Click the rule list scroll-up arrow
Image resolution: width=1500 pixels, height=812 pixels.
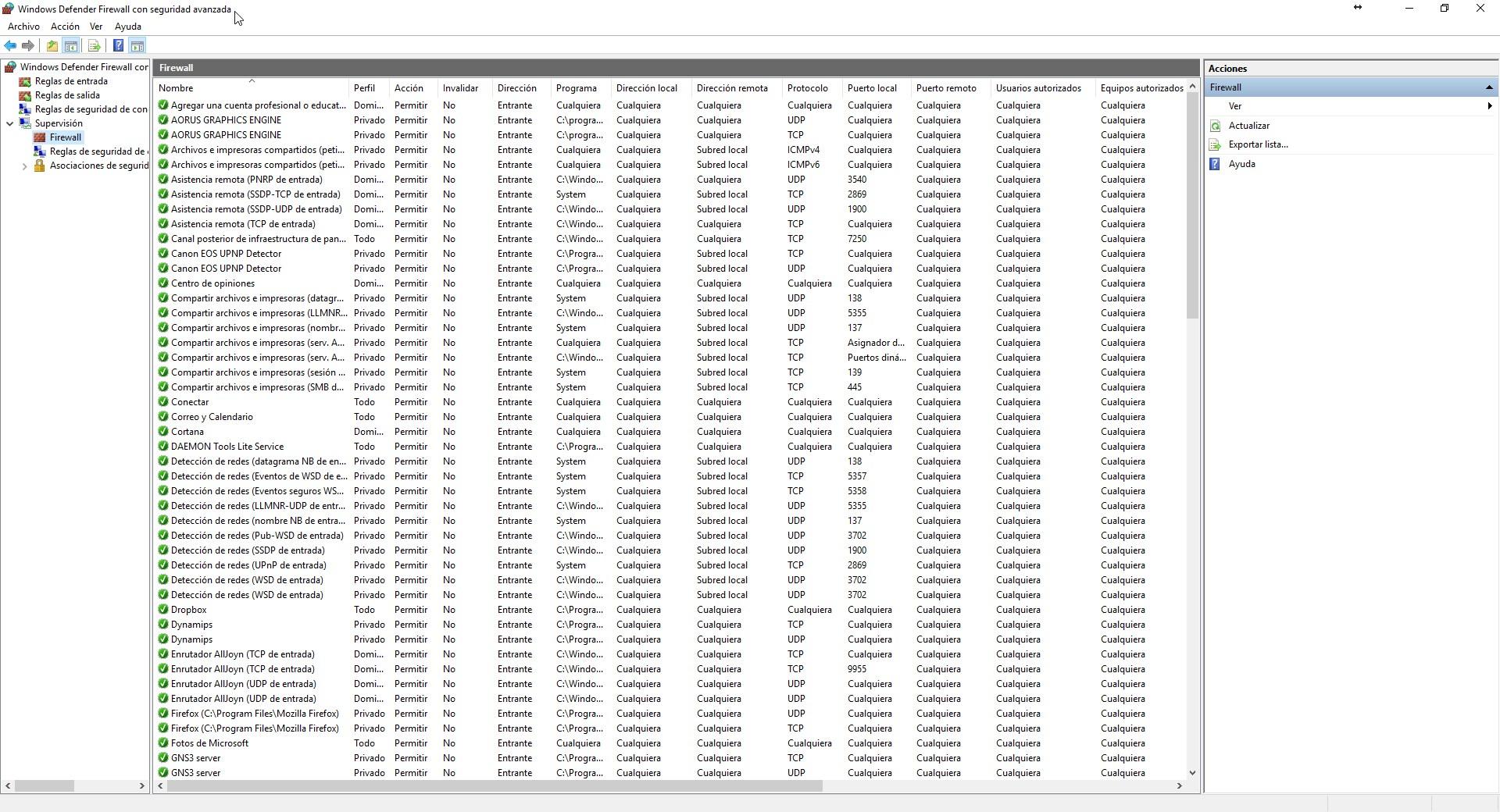[1192, 87]
